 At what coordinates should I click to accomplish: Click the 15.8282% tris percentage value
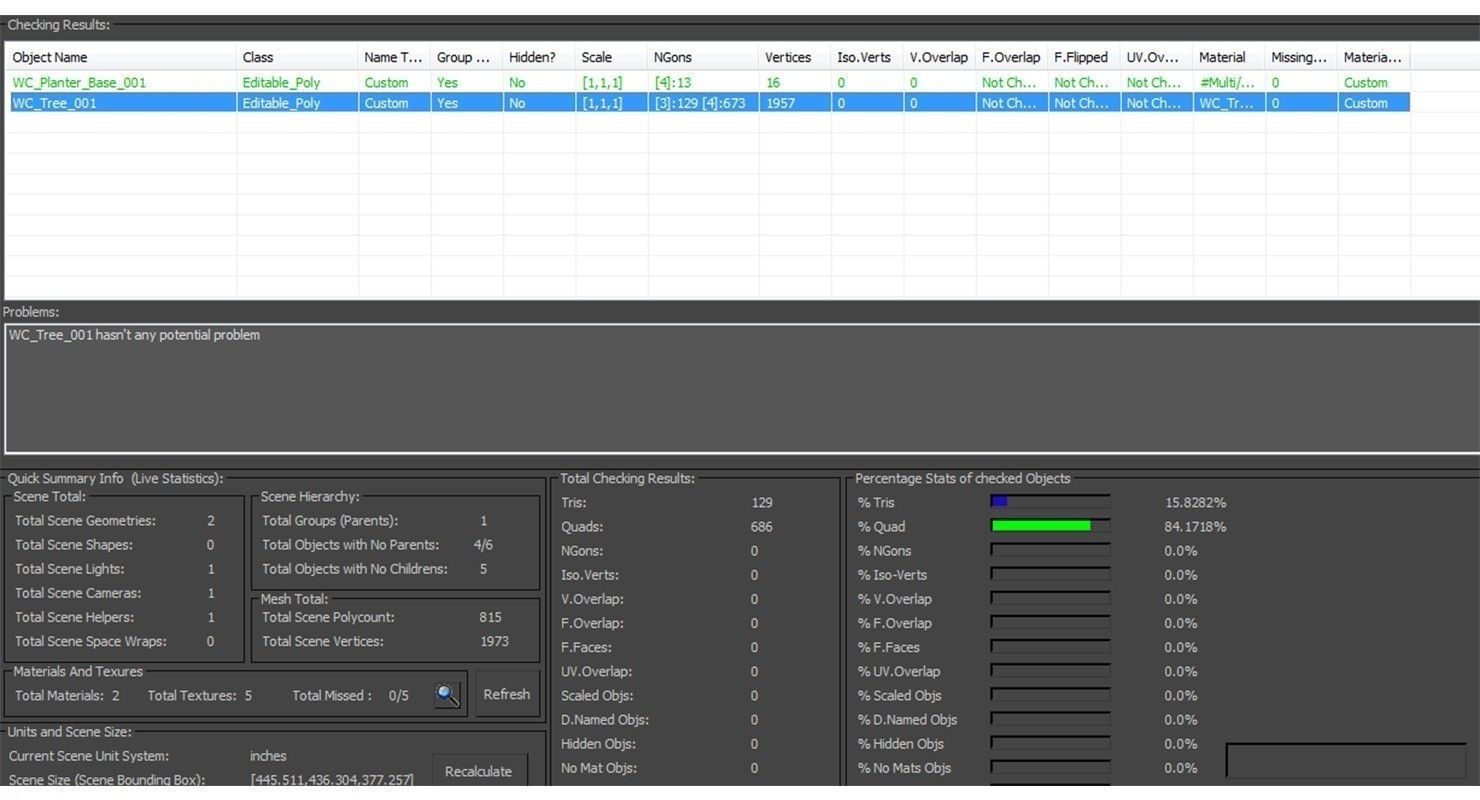click(1195, 502)
